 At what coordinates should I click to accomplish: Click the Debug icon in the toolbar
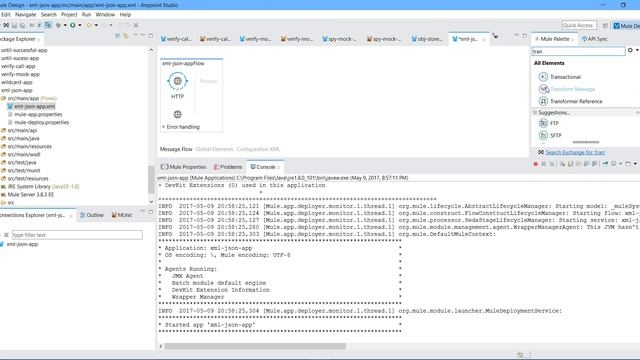coord(58,25)
